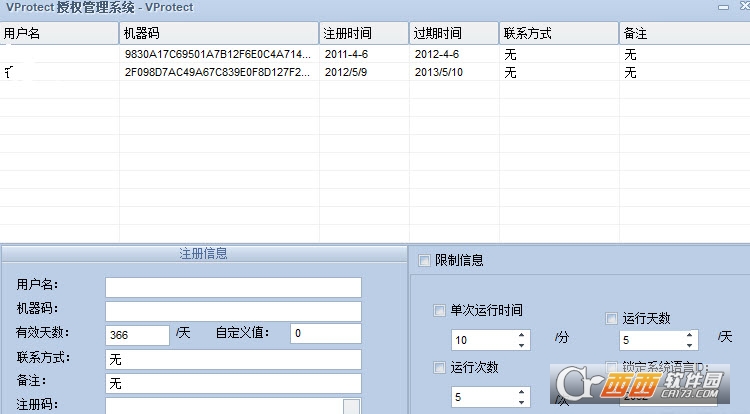Click expiry date 2013/5/10
The width and height of the screenshot is (750, 414).
pos(439,72)
